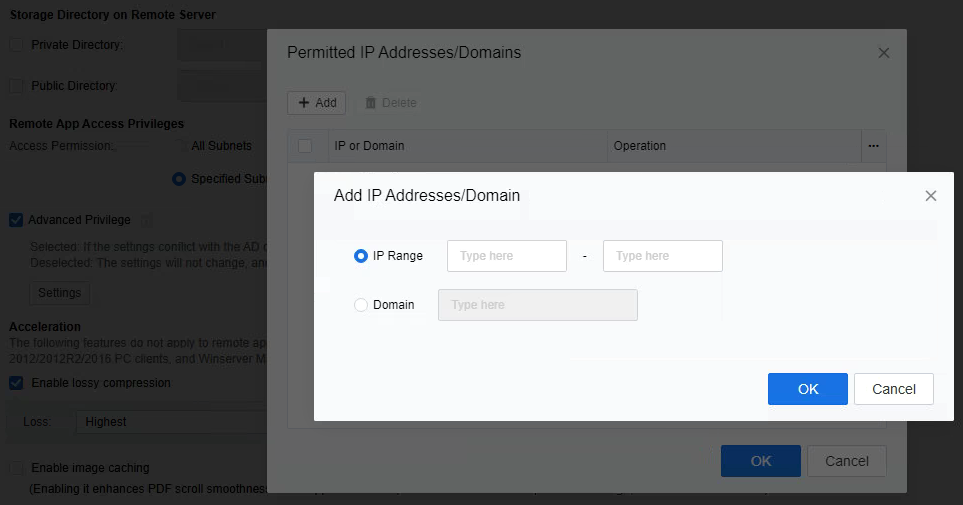Image resolution: width=963 pixels, height=505 pixels.
Task: Close the Permitted IP Addresses/Domains window
Action: coord(883,53)
